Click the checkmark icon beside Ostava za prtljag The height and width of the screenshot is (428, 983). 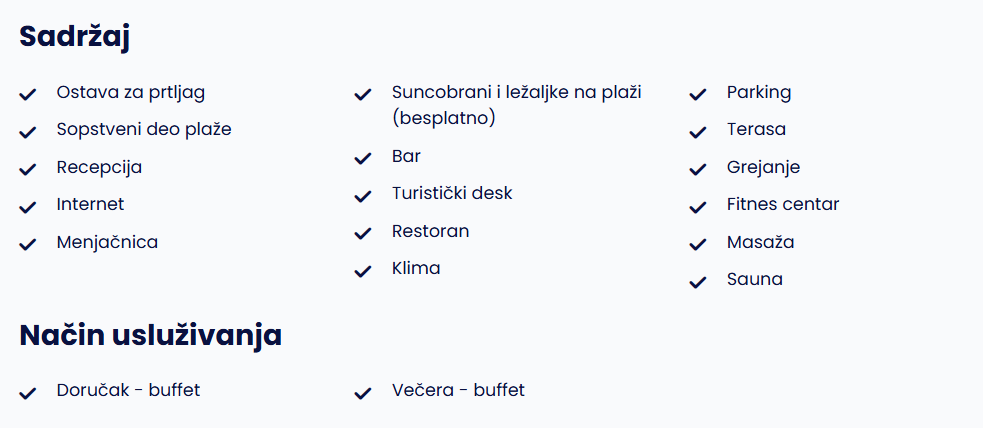point(27,95)
